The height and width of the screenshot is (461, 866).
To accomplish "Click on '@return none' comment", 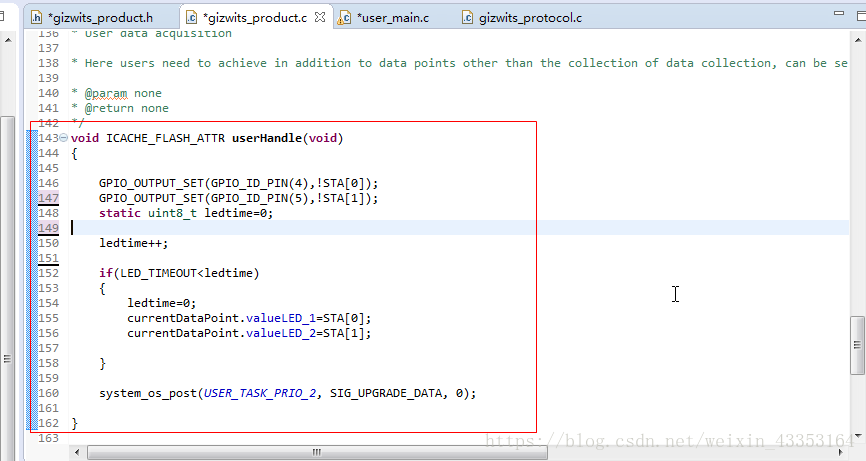I will tap(126, 108).
